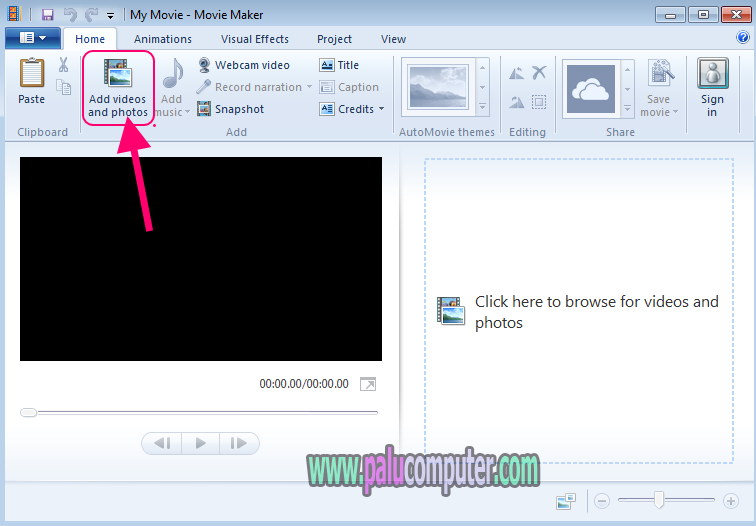Click the zoom slider handle
Viewport: 756px width, 526px height.
pos(659,500)
